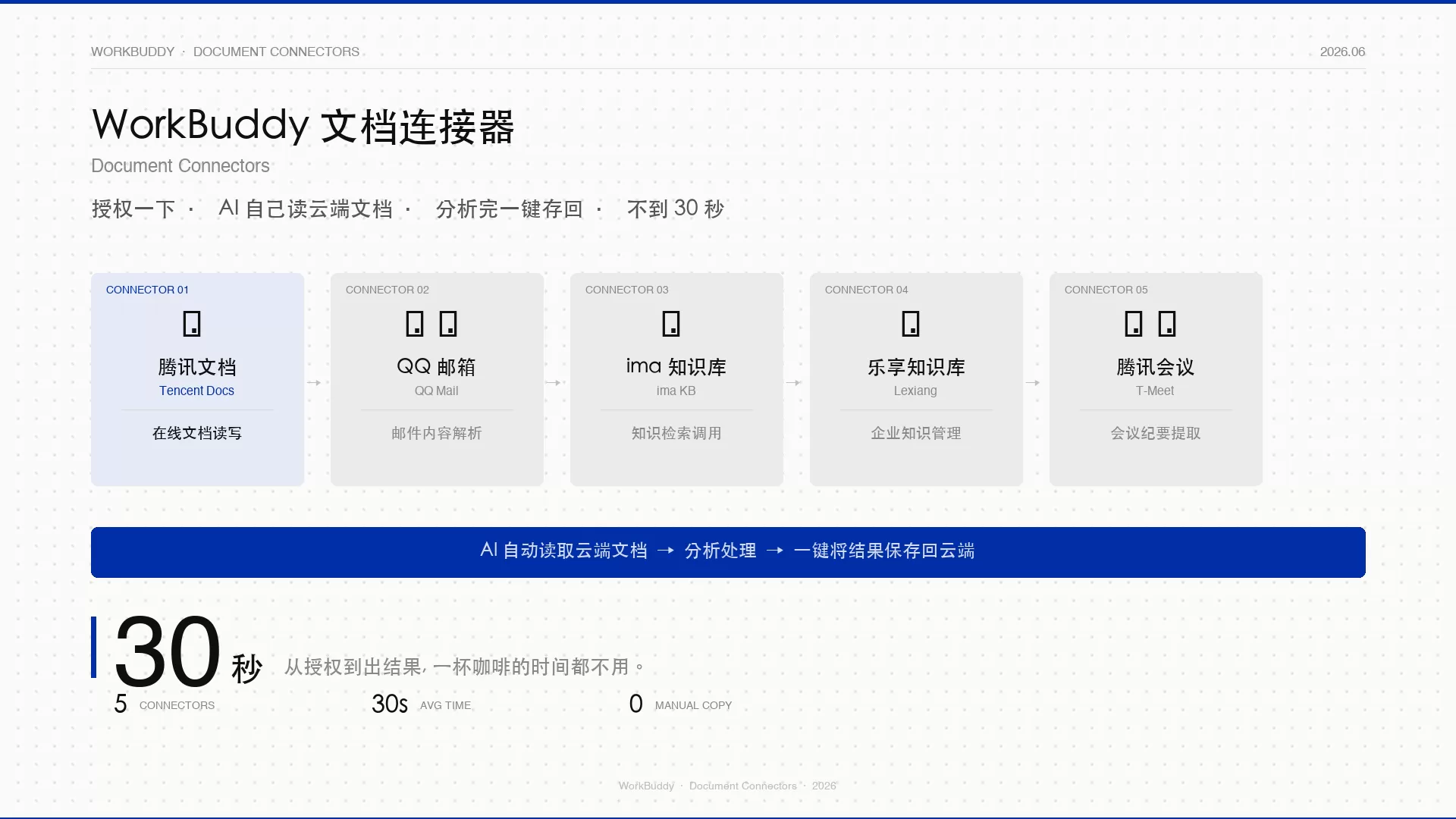The image size is (1456, 819).
Task: Click the blue AI 自动读取云端文档 banner
Action: tap(728, 552)
